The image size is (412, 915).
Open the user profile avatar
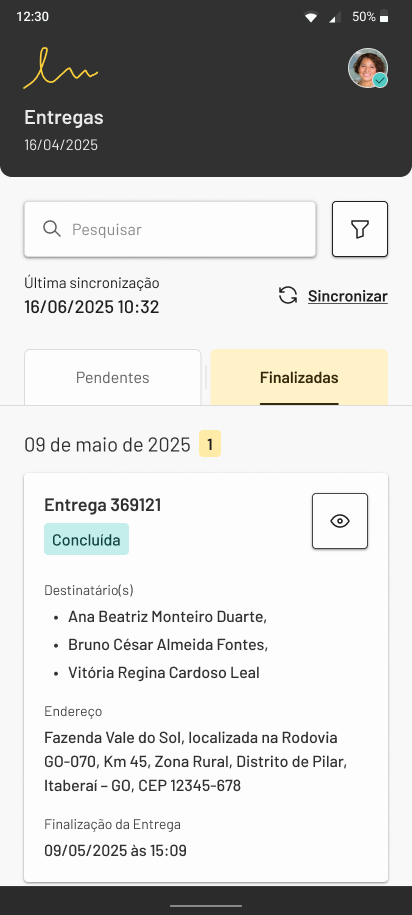point(368,68)
